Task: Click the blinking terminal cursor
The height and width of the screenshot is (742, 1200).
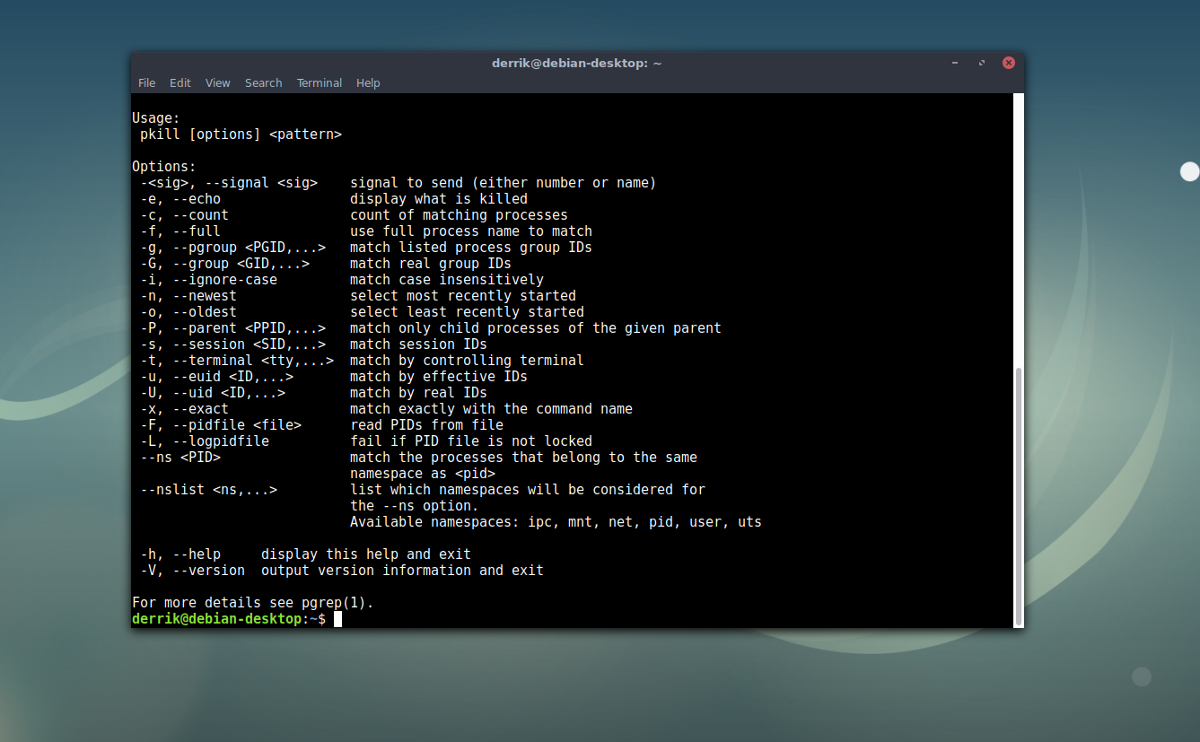Action: pyautogui.click(x=337, y=618)
